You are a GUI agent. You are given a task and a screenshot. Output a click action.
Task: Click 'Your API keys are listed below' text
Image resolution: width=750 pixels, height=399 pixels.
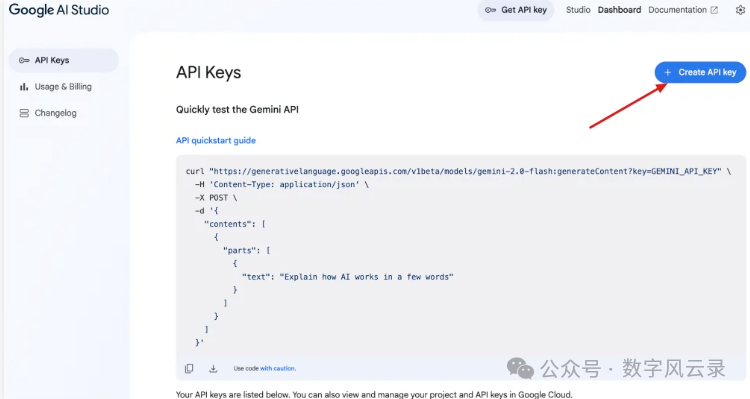pos(374,395)
